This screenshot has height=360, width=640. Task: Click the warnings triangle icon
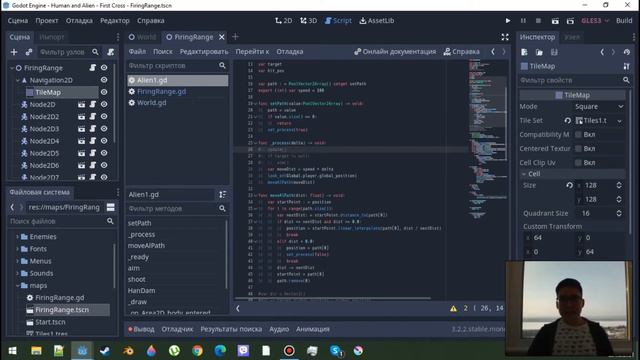pyautogui.click(x=453, y=309)
